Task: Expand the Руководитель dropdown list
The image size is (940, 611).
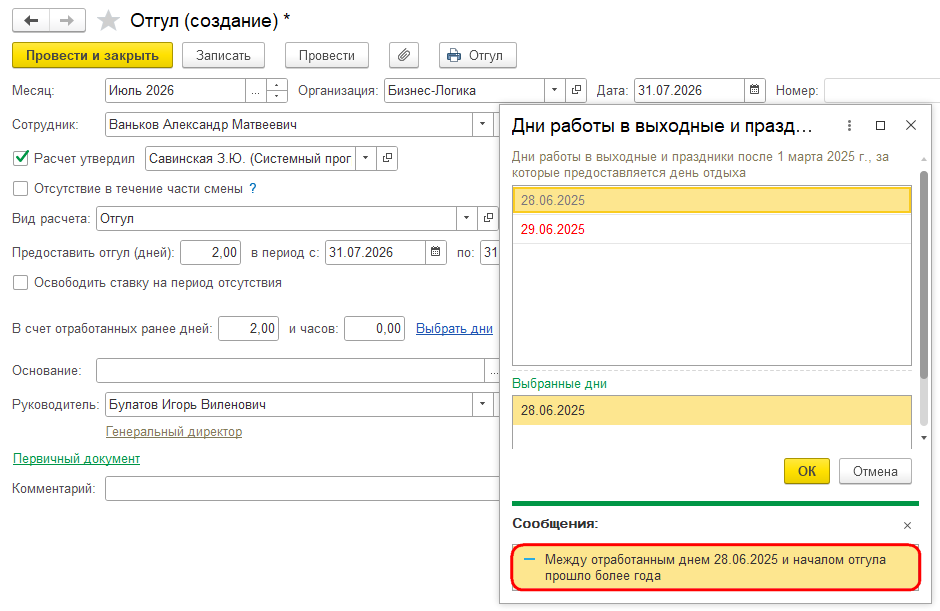Action: point(482,404)
